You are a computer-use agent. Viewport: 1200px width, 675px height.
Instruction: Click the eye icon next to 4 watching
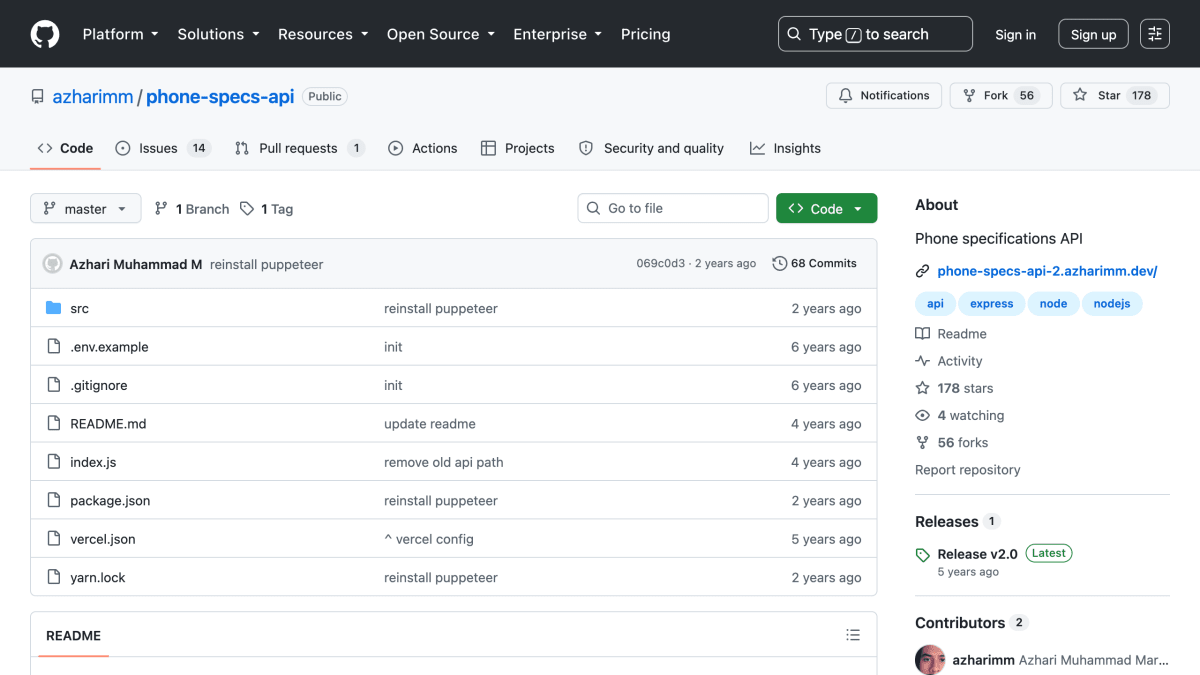click(x=923, y=415)
